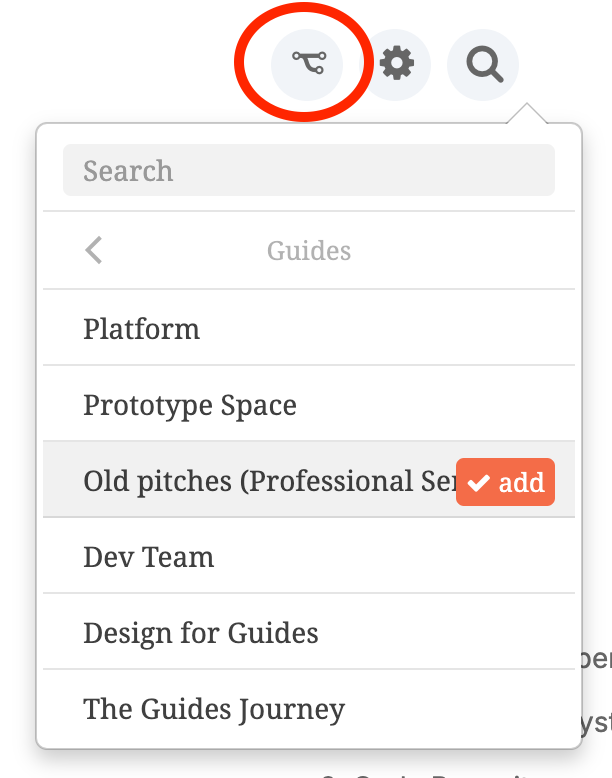
Task: Select Old pitches (Professional Ser… row
Action: point(309,480)
